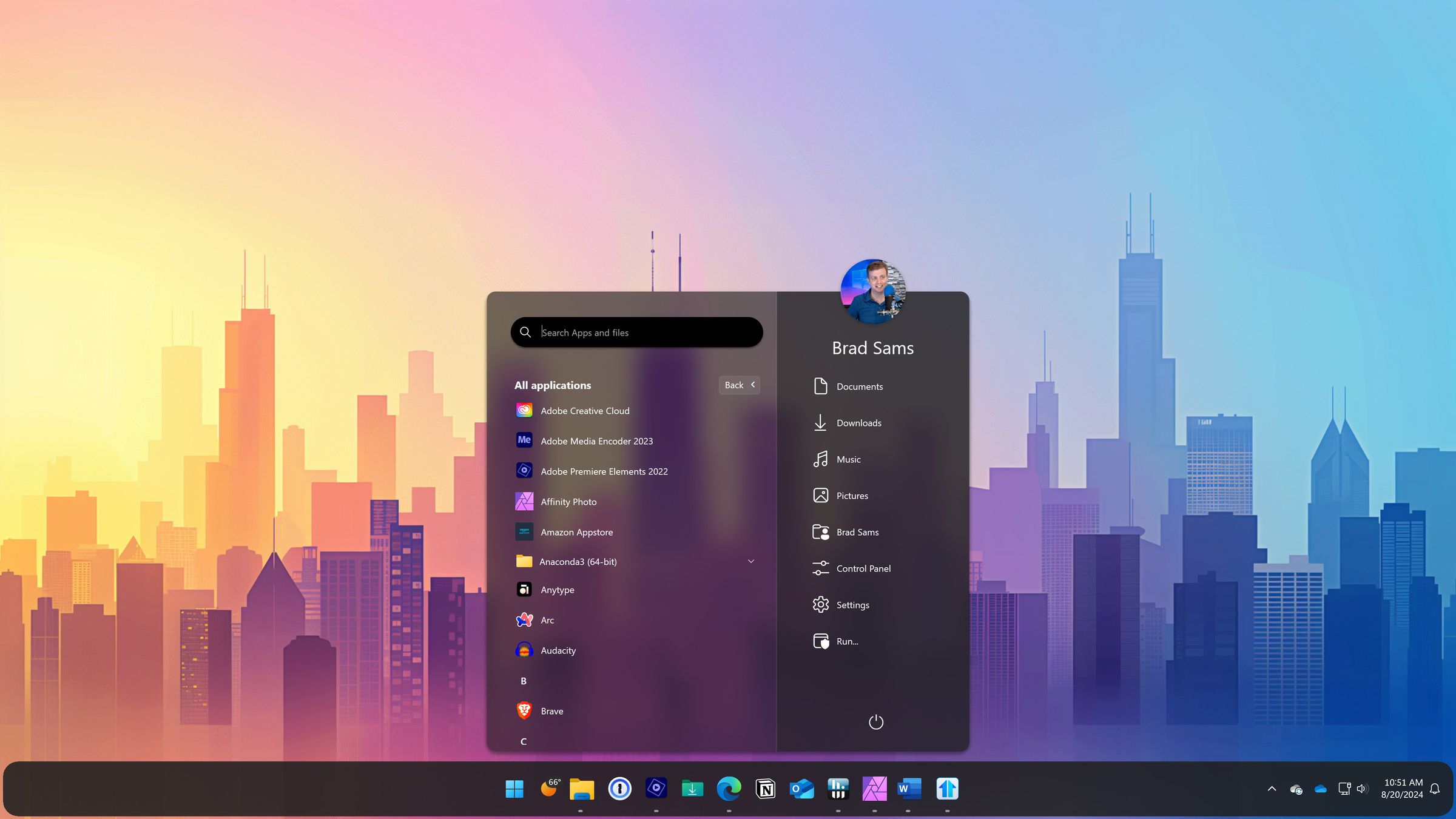Launch Anytype
This screenshot has height=819, width=1456.
click(x=636, y=590)
